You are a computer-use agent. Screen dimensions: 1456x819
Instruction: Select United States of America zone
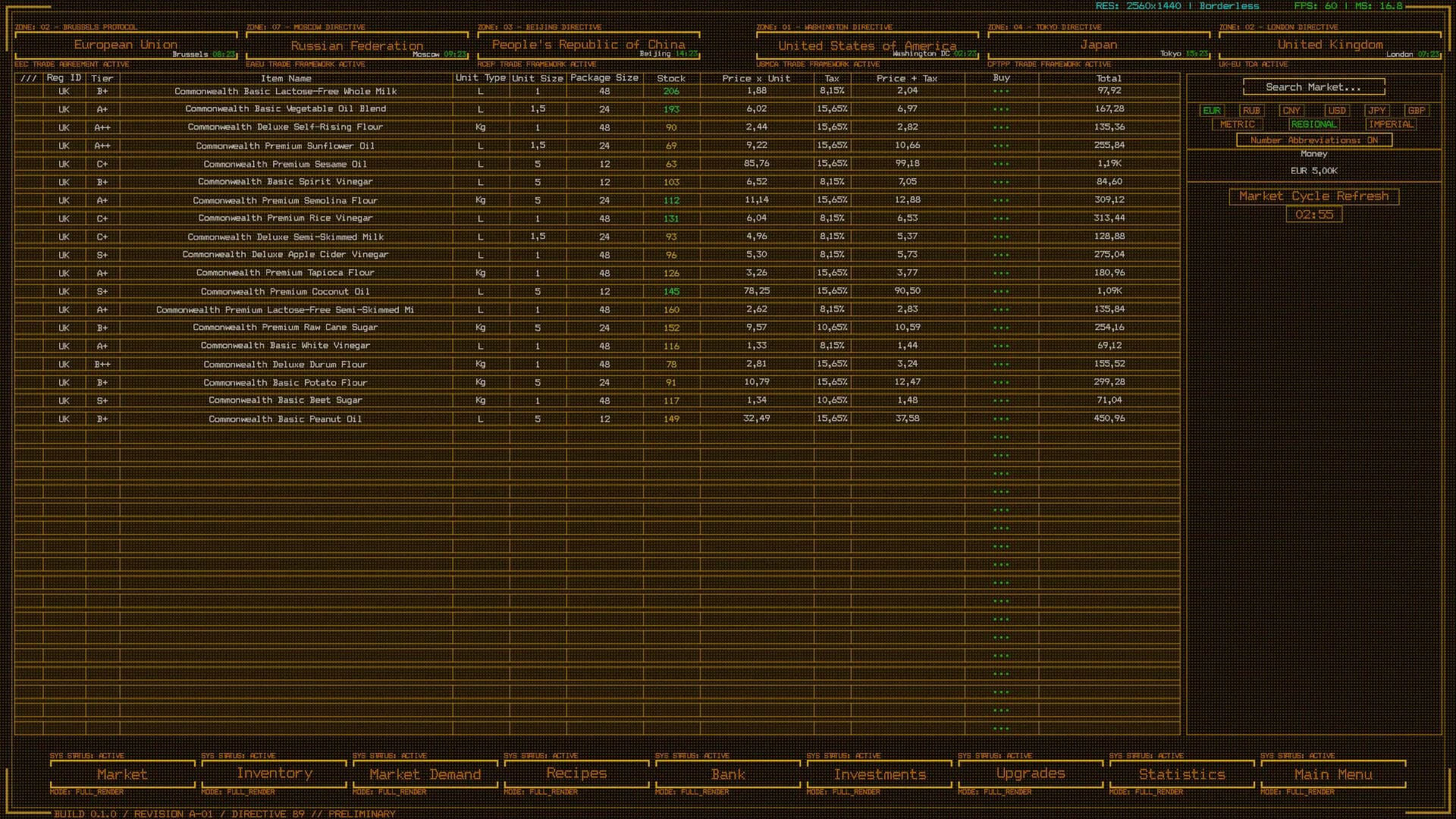(x=868, y=45)
